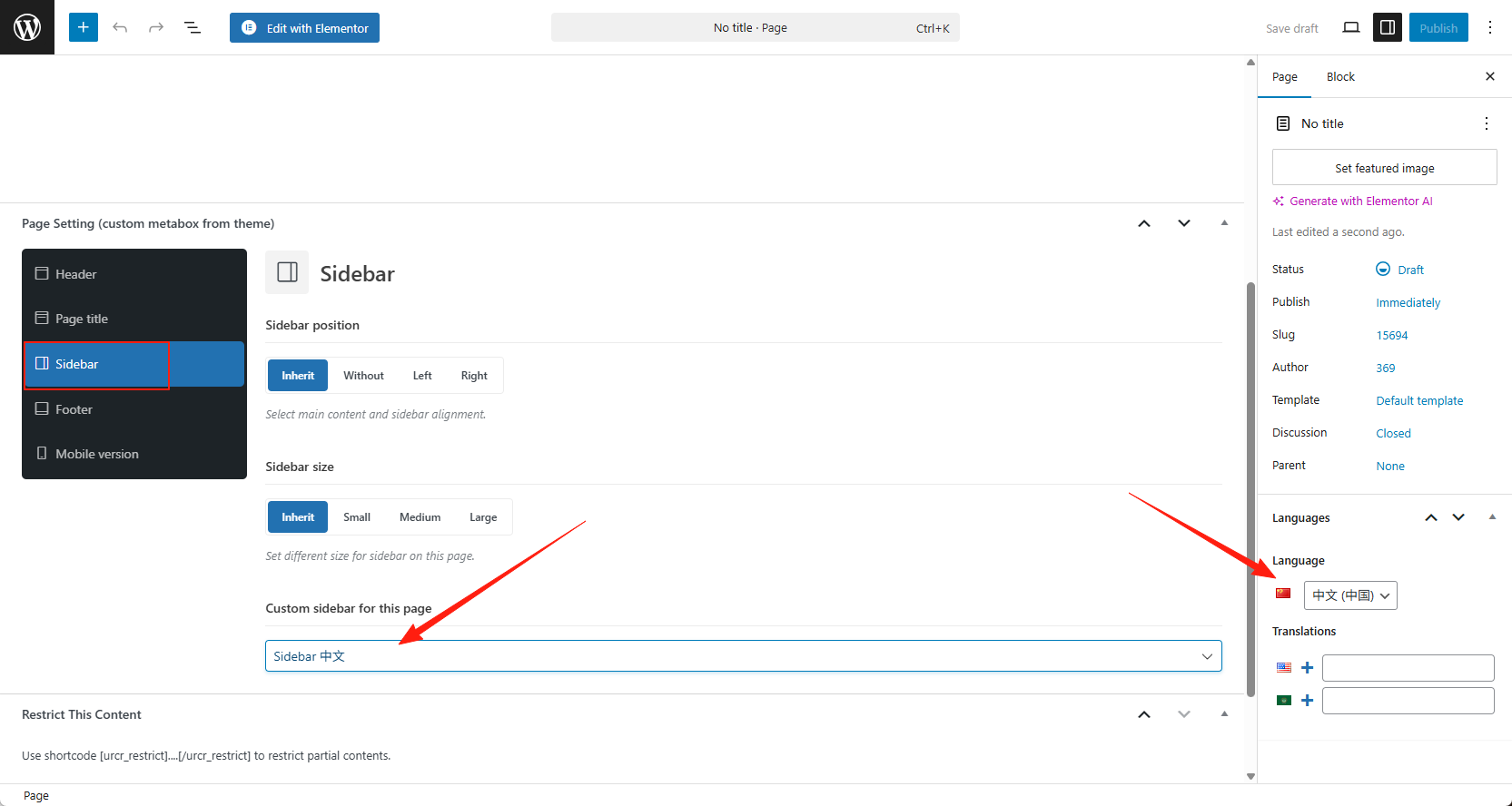Select the Sidebar settings tab

click(x=133, y=364)
